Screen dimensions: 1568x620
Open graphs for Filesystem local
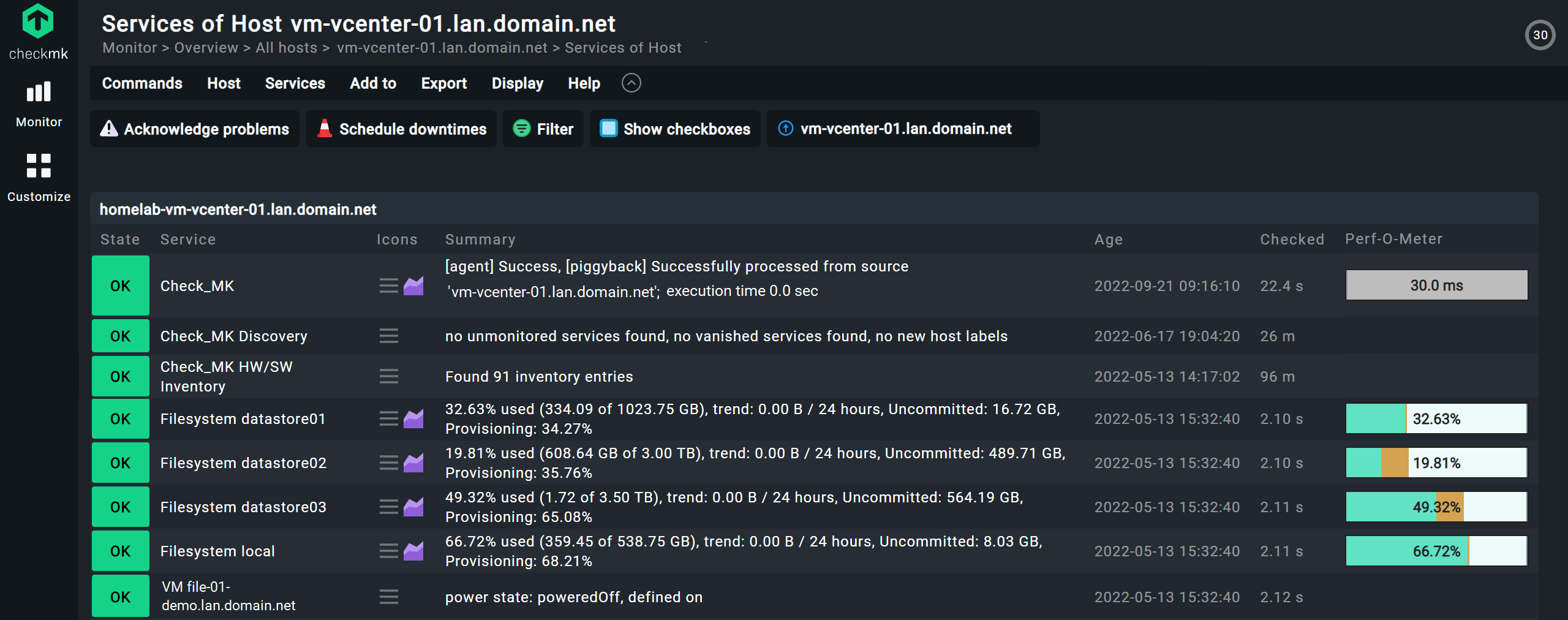pyautogui.click(x=414, y=551)
